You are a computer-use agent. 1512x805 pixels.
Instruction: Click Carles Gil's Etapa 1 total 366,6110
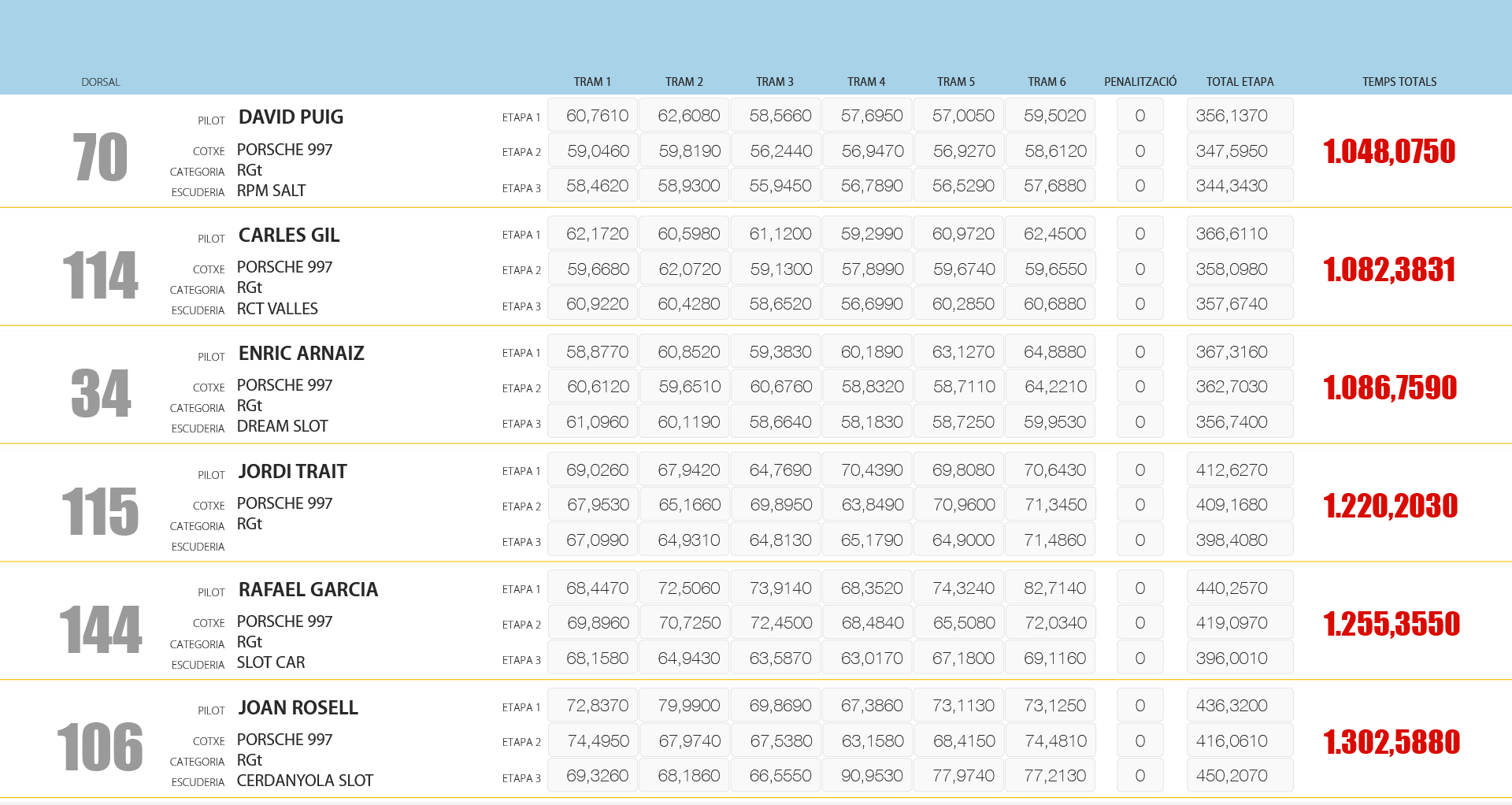1232,234
